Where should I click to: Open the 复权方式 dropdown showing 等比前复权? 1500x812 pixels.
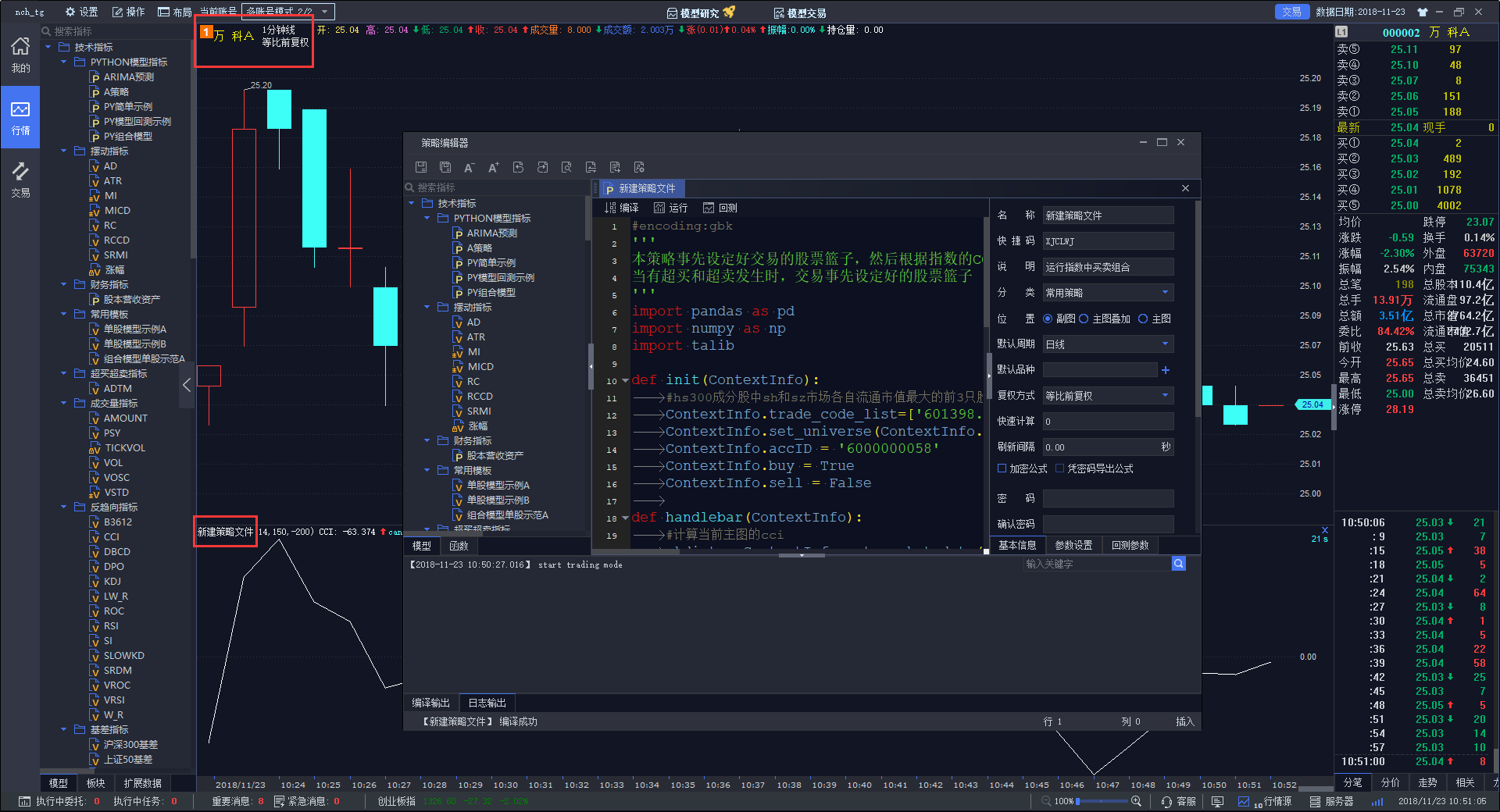(x=1108, y=396)
